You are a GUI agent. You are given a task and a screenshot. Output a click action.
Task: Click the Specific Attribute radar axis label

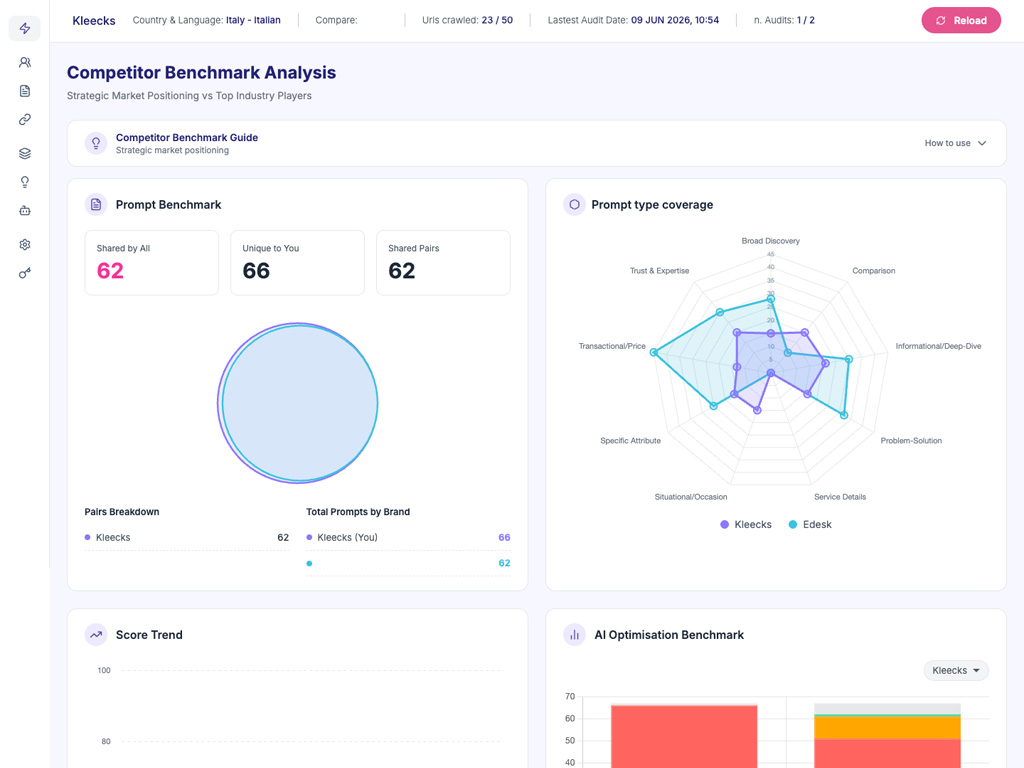coord(630,441)
